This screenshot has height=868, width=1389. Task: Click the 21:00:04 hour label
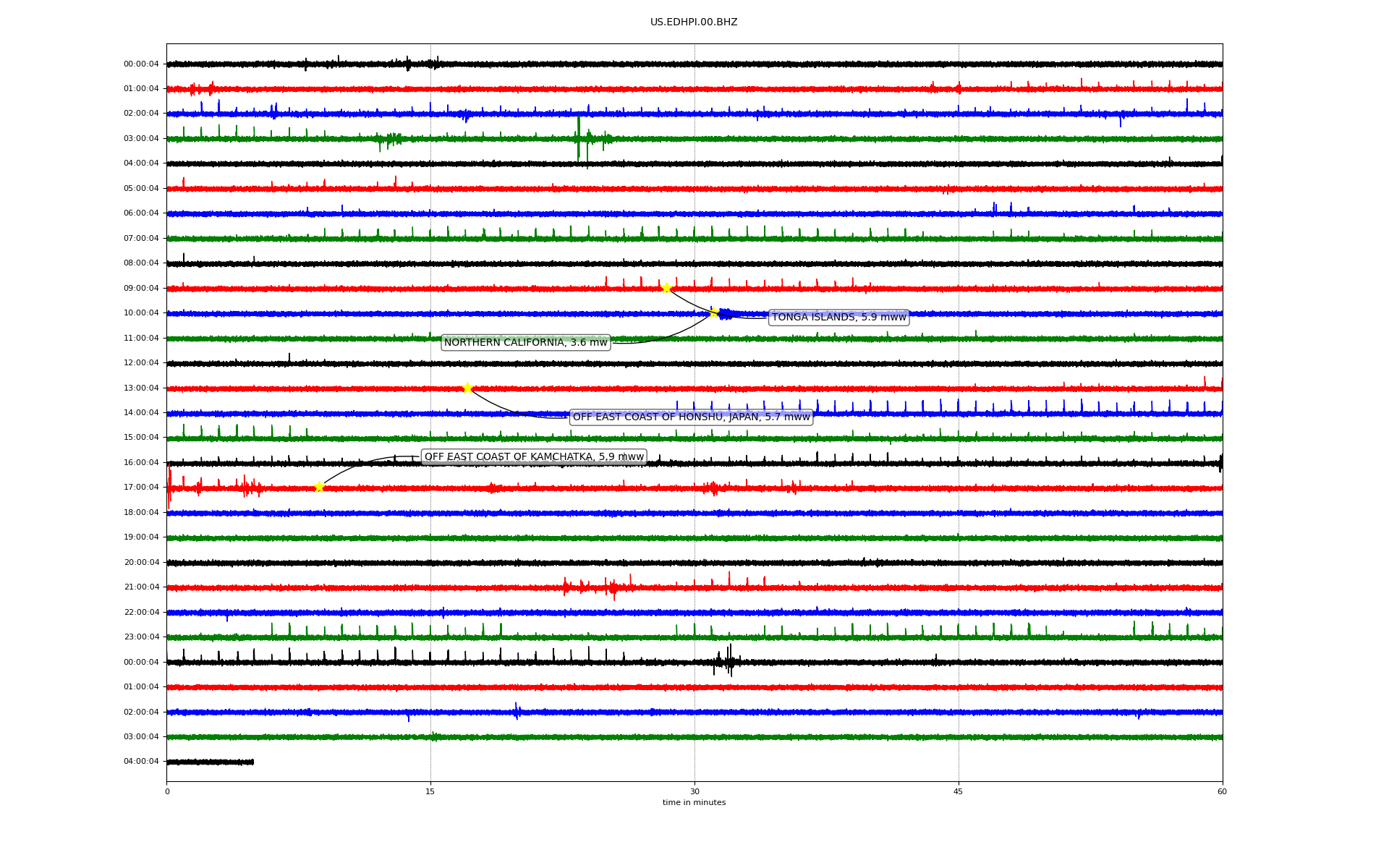pyautogui.click(x=141, y=587)
